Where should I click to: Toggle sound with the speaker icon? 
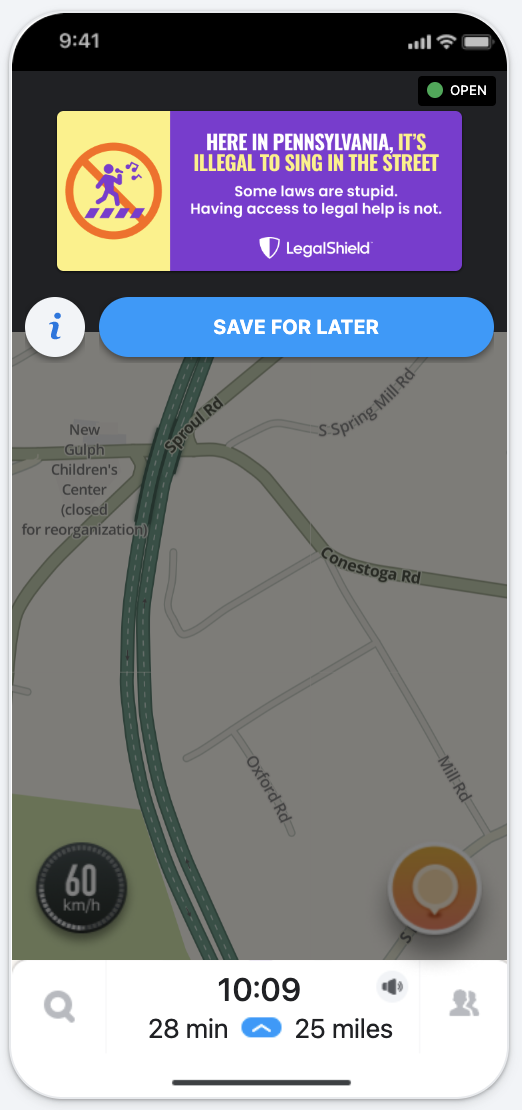click(392, 986)
